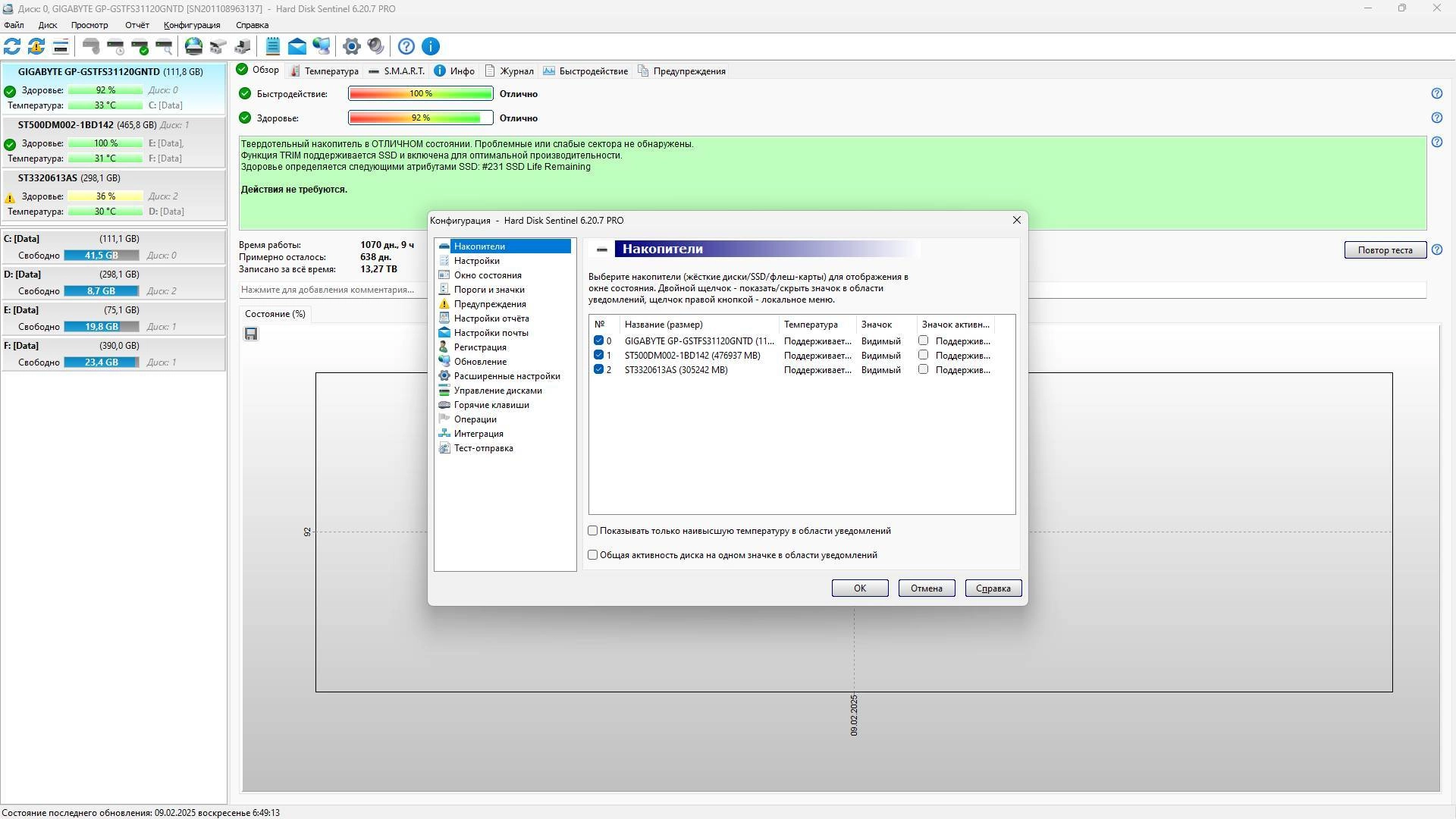This screenshot has height=819, width=1456.
Task: Click the globe with monitor toolbar icon
Action: [322, 46]
